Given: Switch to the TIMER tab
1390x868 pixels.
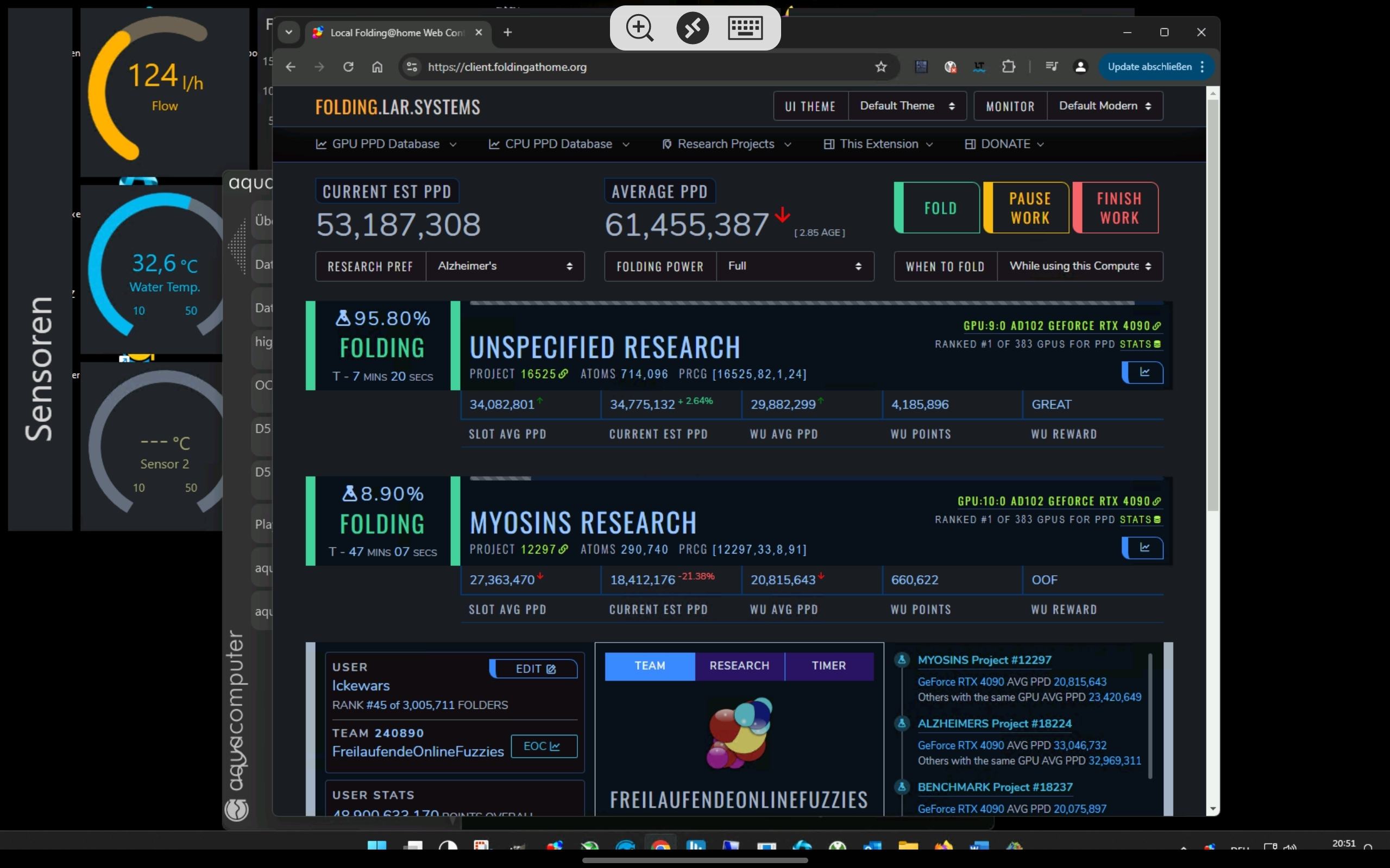Looking at the screenshot, I should coord(828,666).
